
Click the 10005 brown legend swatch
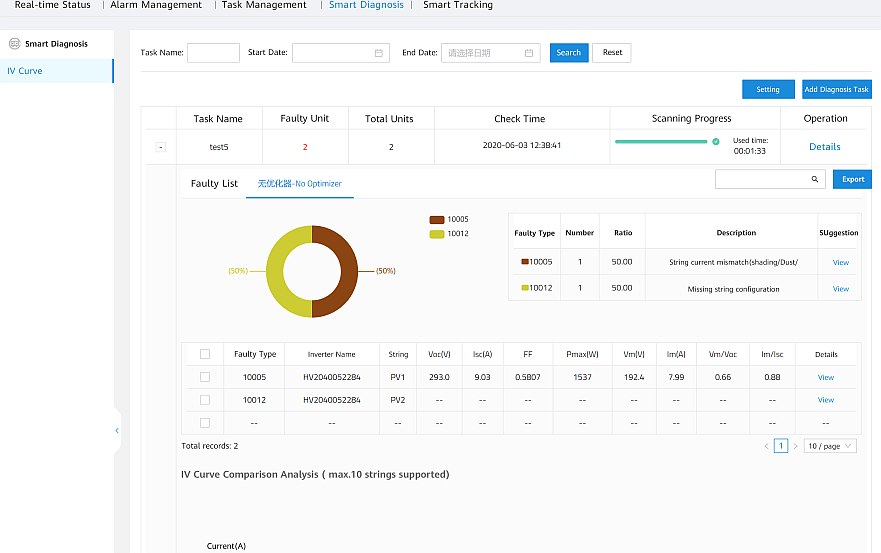(x=436, y=219)
